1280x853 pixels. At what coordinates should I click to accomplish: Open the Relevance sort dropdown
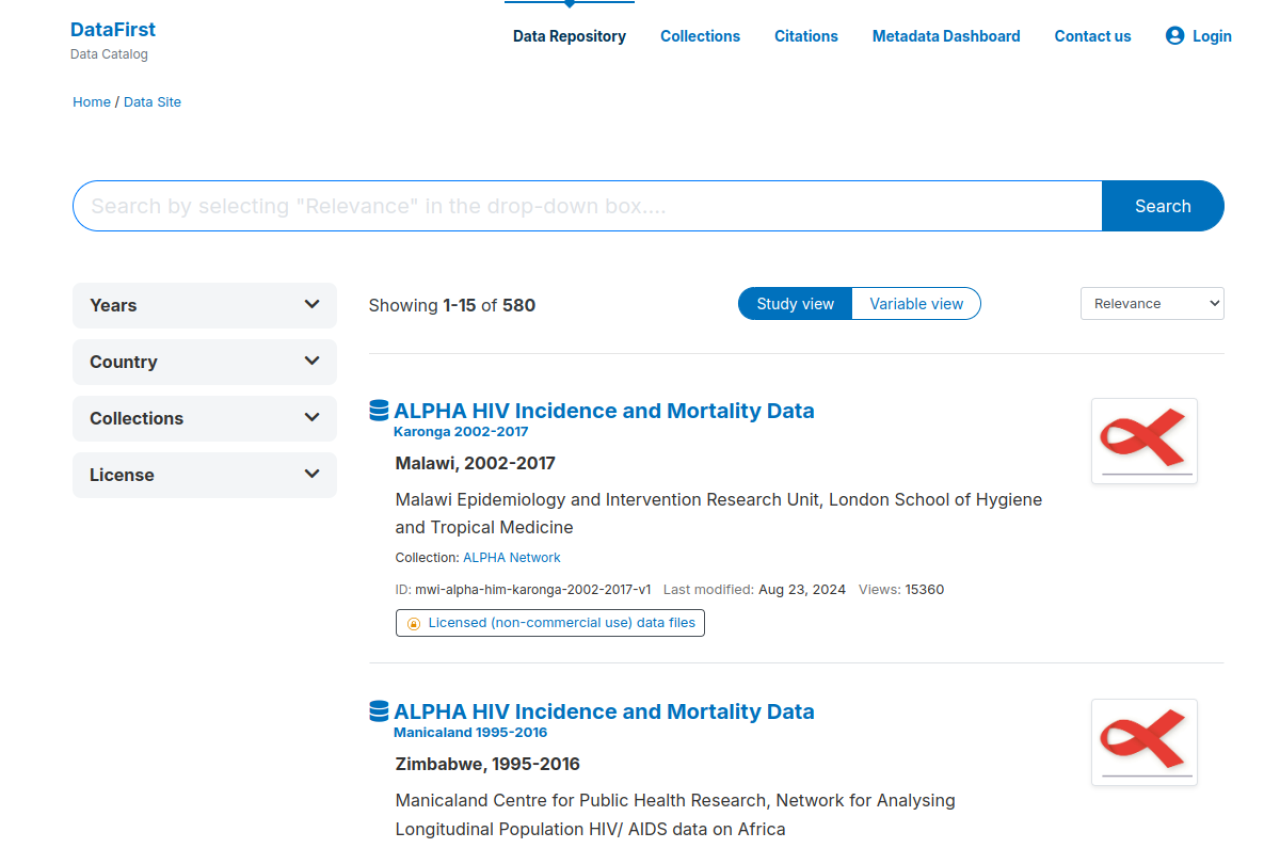1152,304
